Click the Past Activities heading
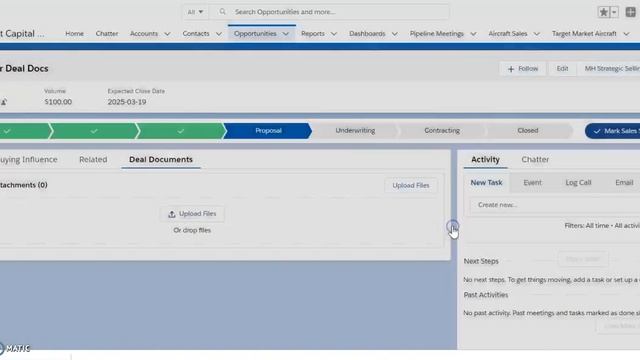 486,295
